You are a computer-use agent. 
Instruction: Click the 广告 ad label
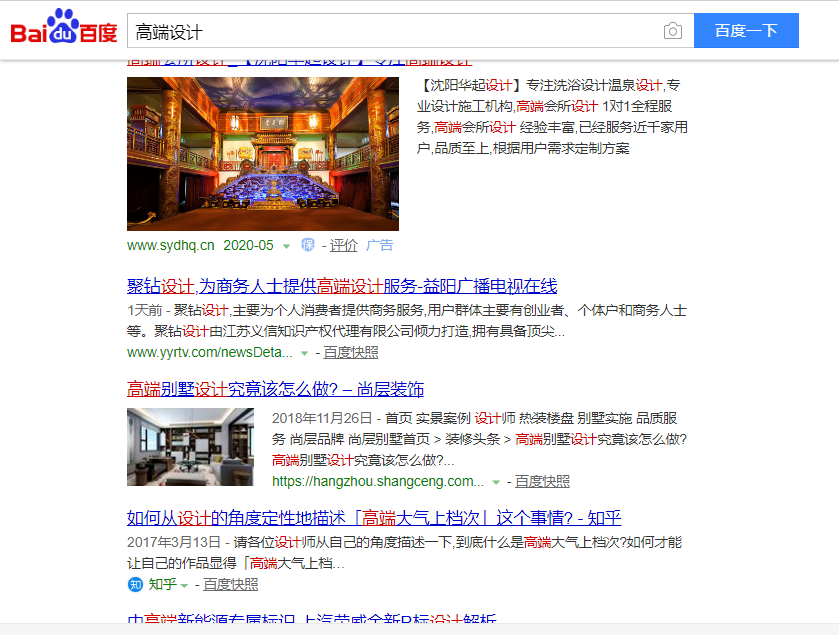pyautogui.click(x=379, y=246)
